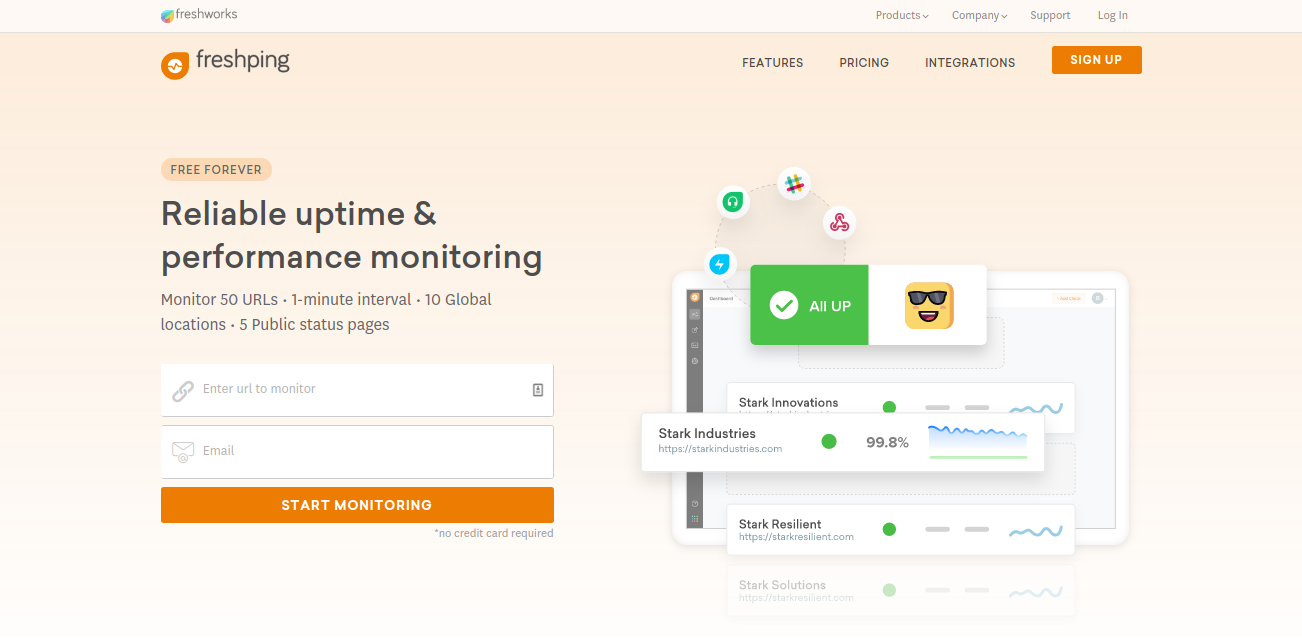Click the red webhook integration icon

pos(839,222)
